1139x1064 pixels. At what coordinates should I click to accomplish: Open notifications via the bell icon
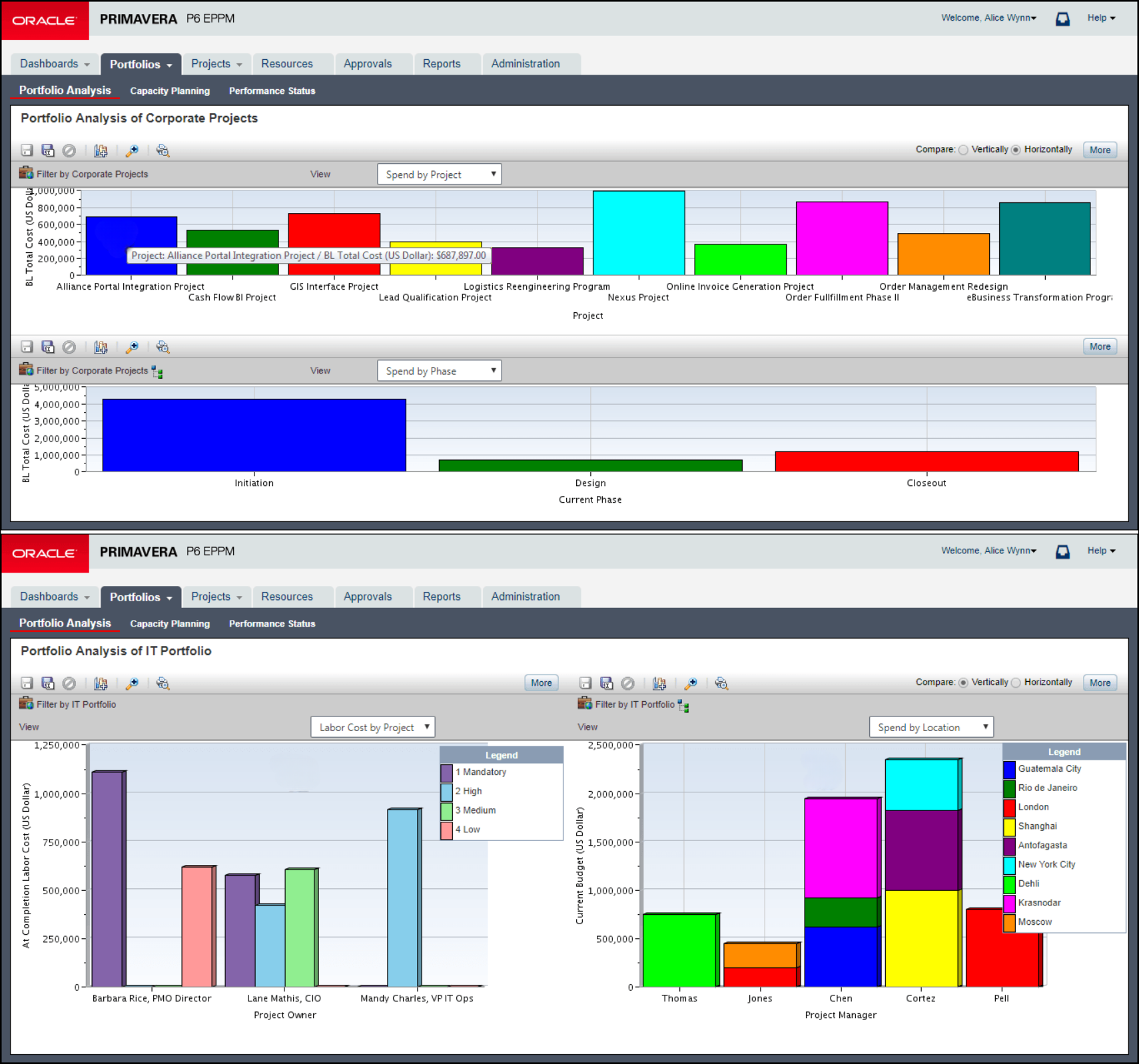click(x=1062, y=18)
